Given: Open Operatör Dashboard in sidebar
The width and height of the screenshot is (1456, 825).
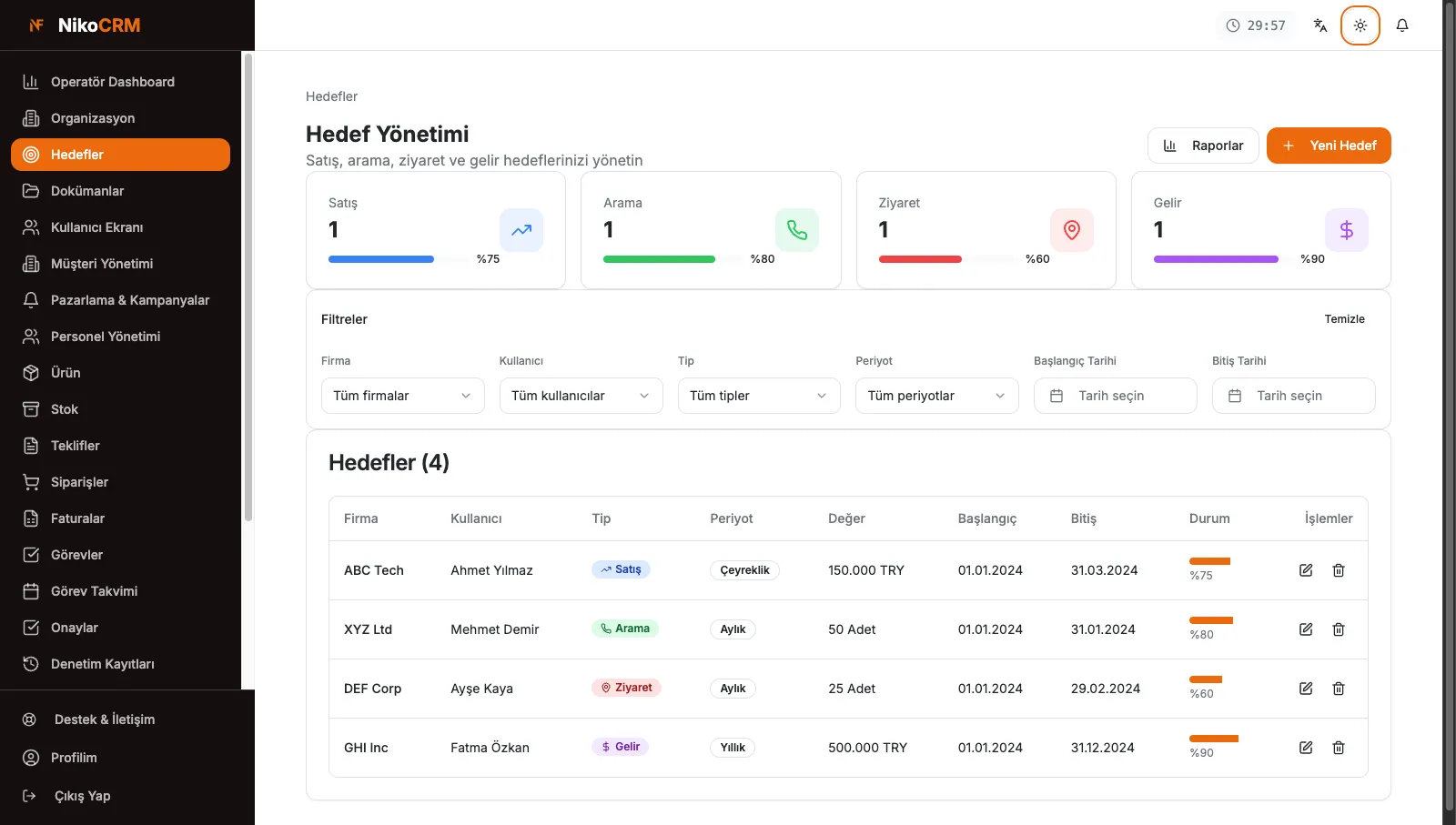Looking at the screenshot, I should pos(120,82).
